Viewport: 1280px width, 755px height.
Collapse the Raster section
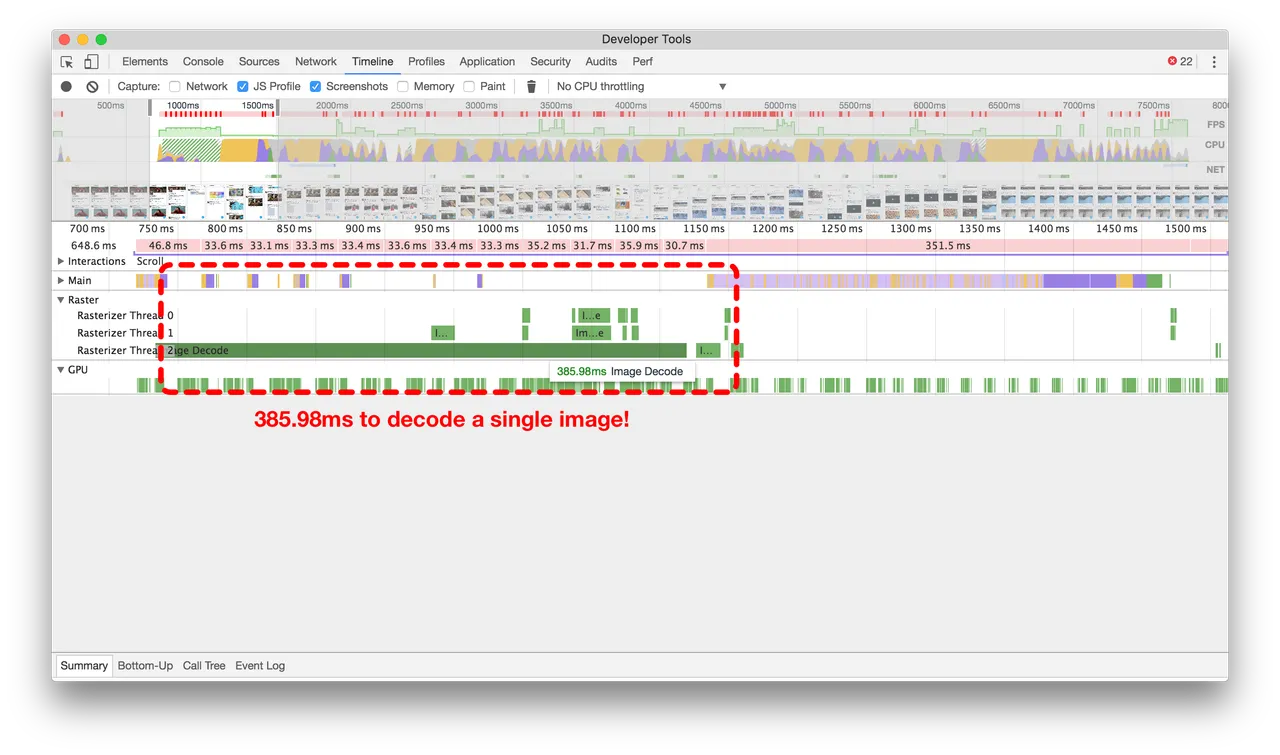[61, 300]
